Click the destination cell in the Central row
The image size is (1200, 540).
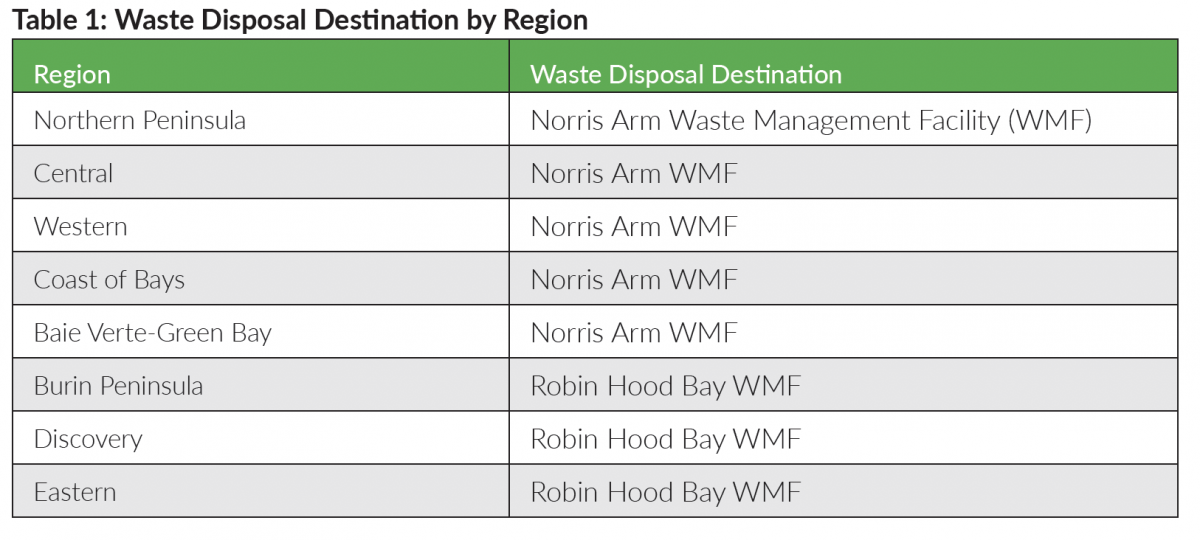point(634,173)
